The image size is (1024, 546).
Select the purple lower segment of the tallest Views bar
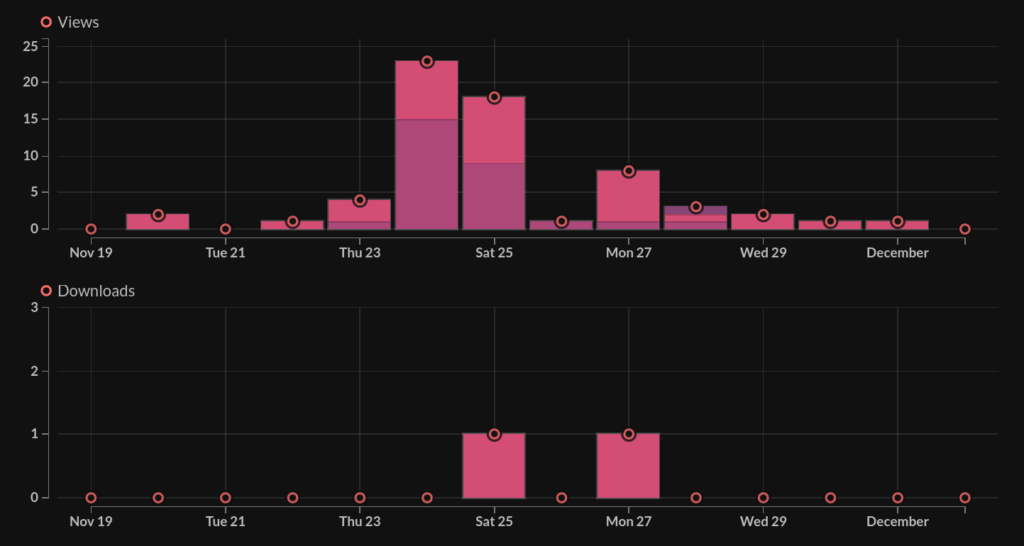pos(426,174)
